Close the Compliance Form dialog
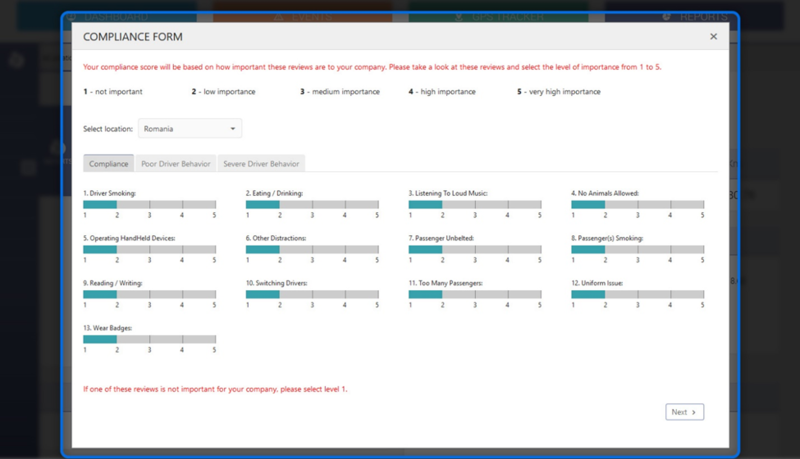Viewport: 800px width, 459px height. [713, 36]
